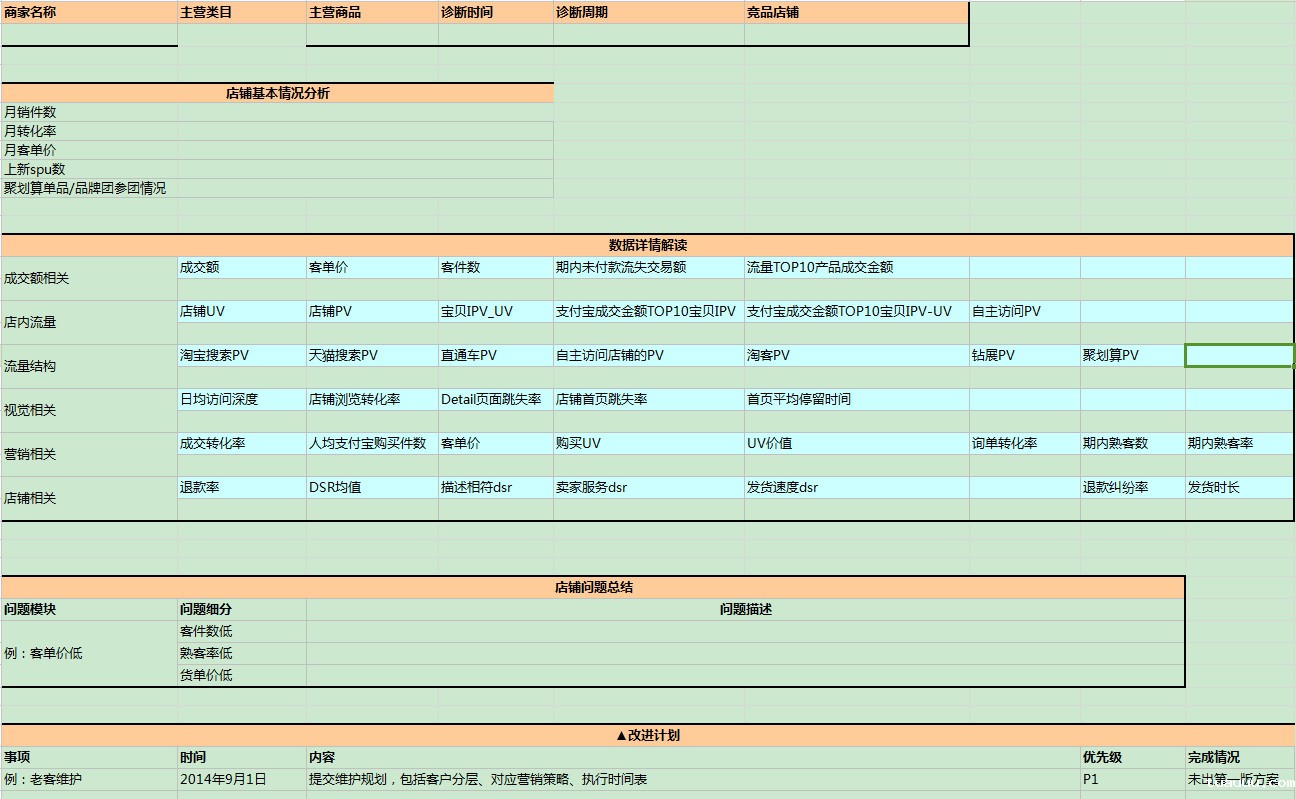
Task: Select the 熟客率低 cell
Action: click(241, 653)
